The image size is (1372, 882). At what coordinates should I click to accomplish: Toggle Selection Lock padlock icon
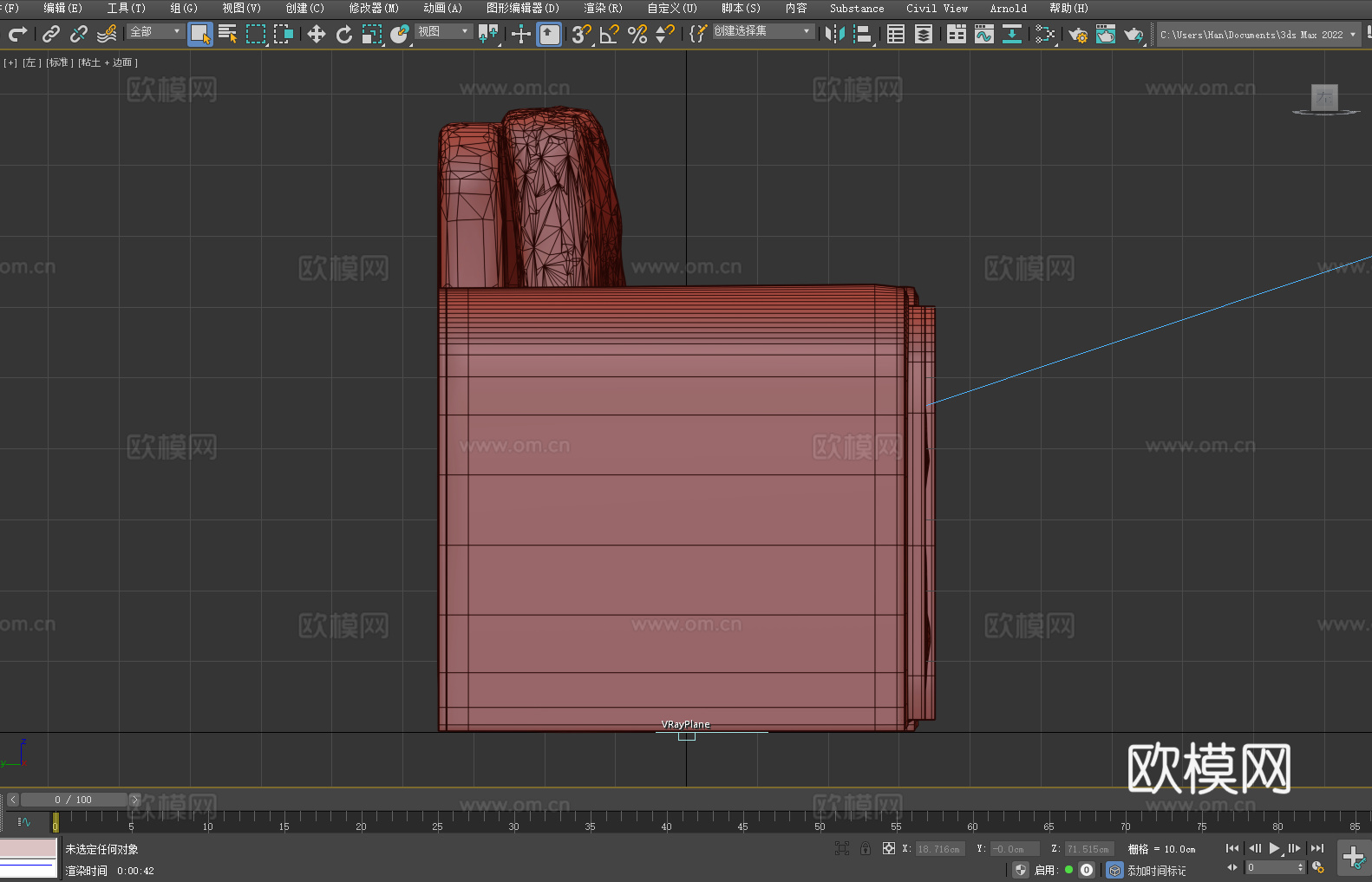866,848
